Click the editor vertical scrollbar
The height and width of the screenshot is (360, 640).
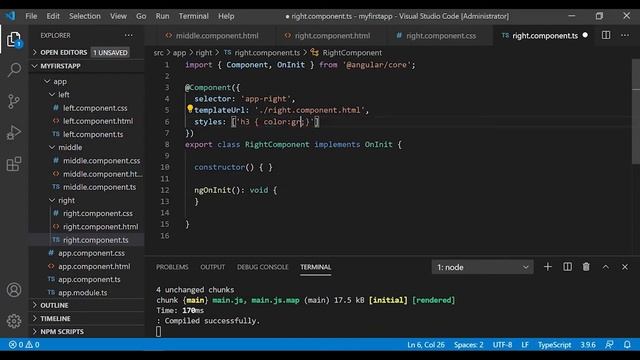(636, 112)
